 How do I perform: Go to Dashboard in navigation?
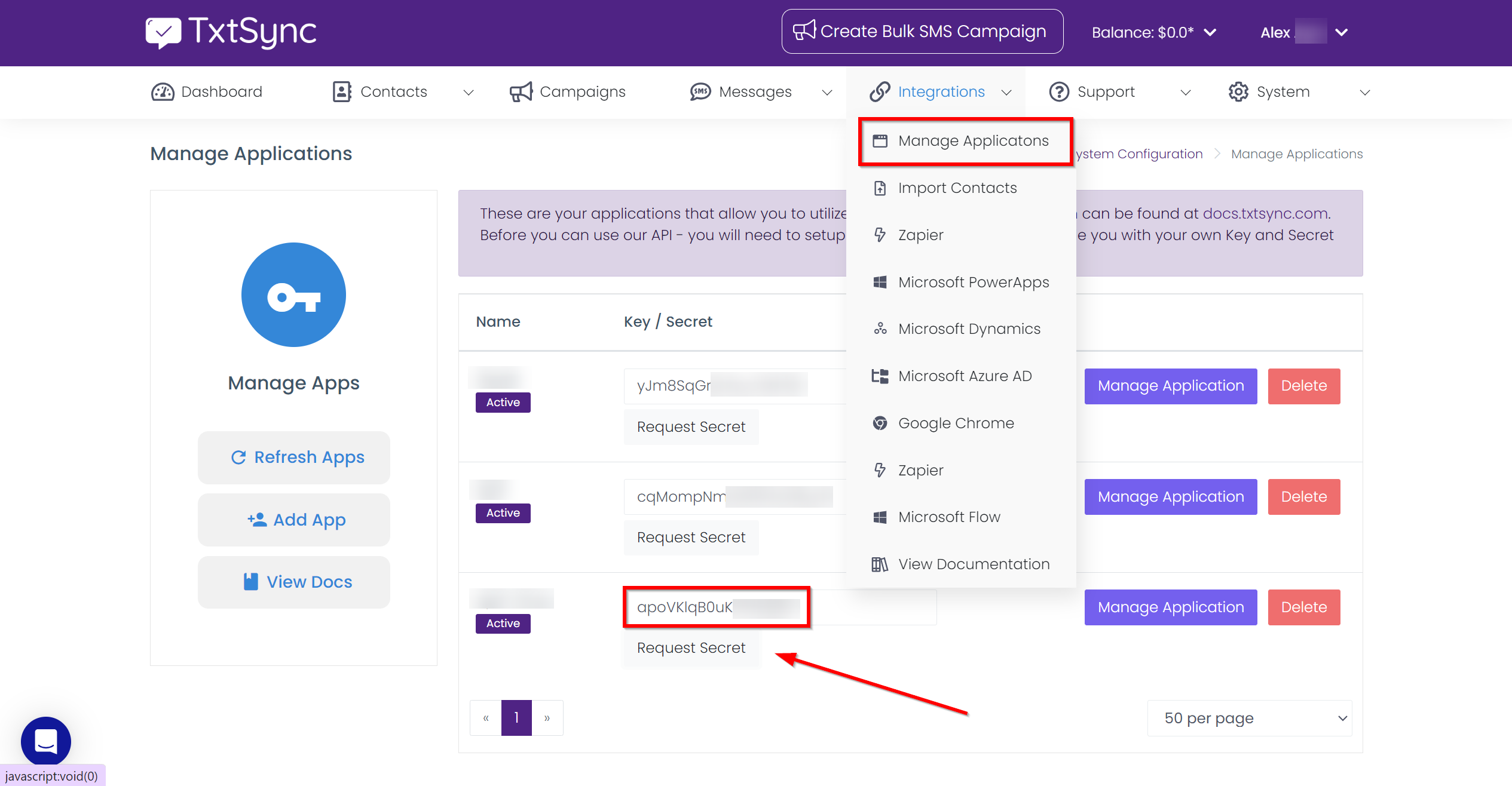coord(207,92)
